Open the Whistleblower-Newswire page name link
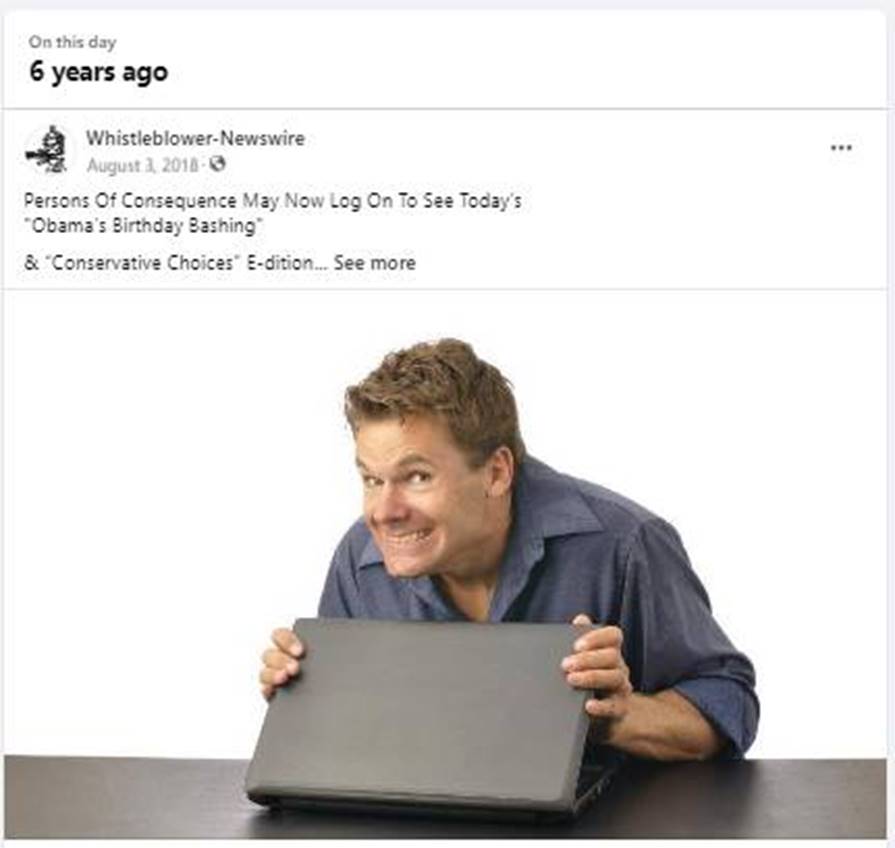 (x=195, y=138)
